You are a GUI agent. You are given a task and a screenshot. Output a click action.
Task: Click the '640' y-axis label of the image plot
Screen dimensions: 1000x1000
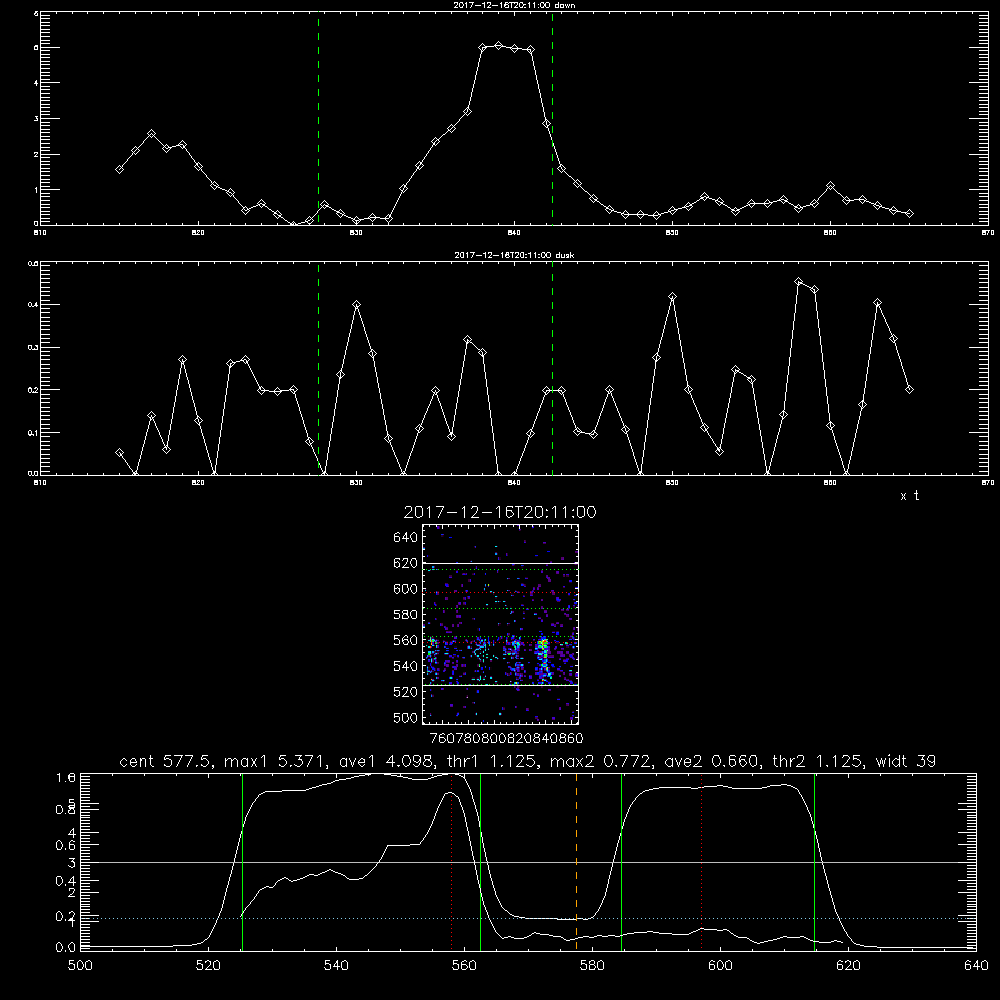tap(406, 538)
